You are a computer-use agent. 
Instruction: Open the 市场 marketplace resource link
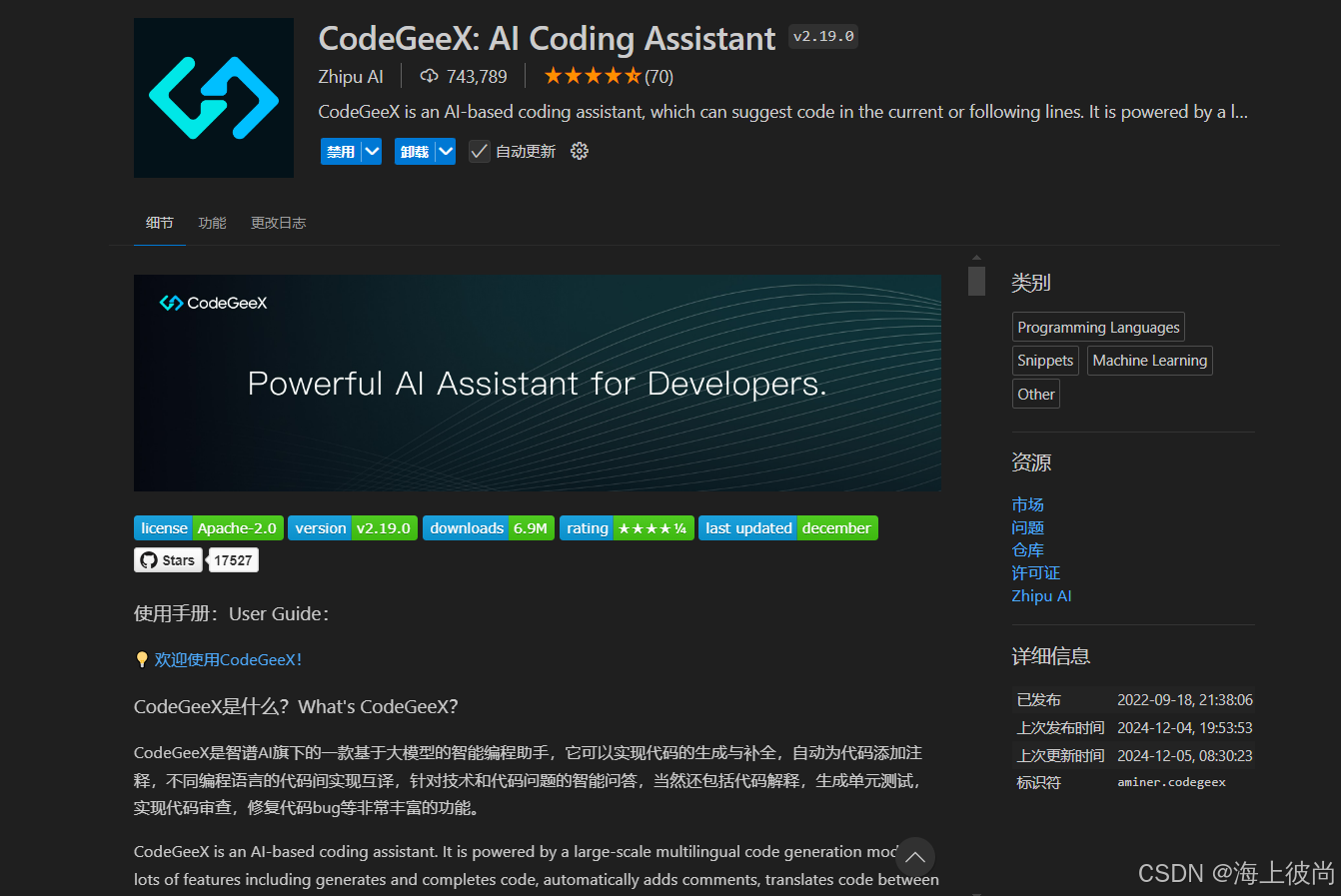coord(1027,505)
